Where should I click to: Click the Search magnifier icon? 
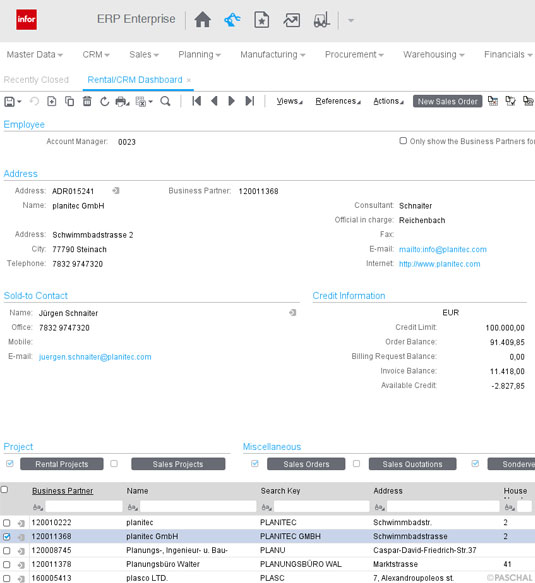tap(165, 101)
